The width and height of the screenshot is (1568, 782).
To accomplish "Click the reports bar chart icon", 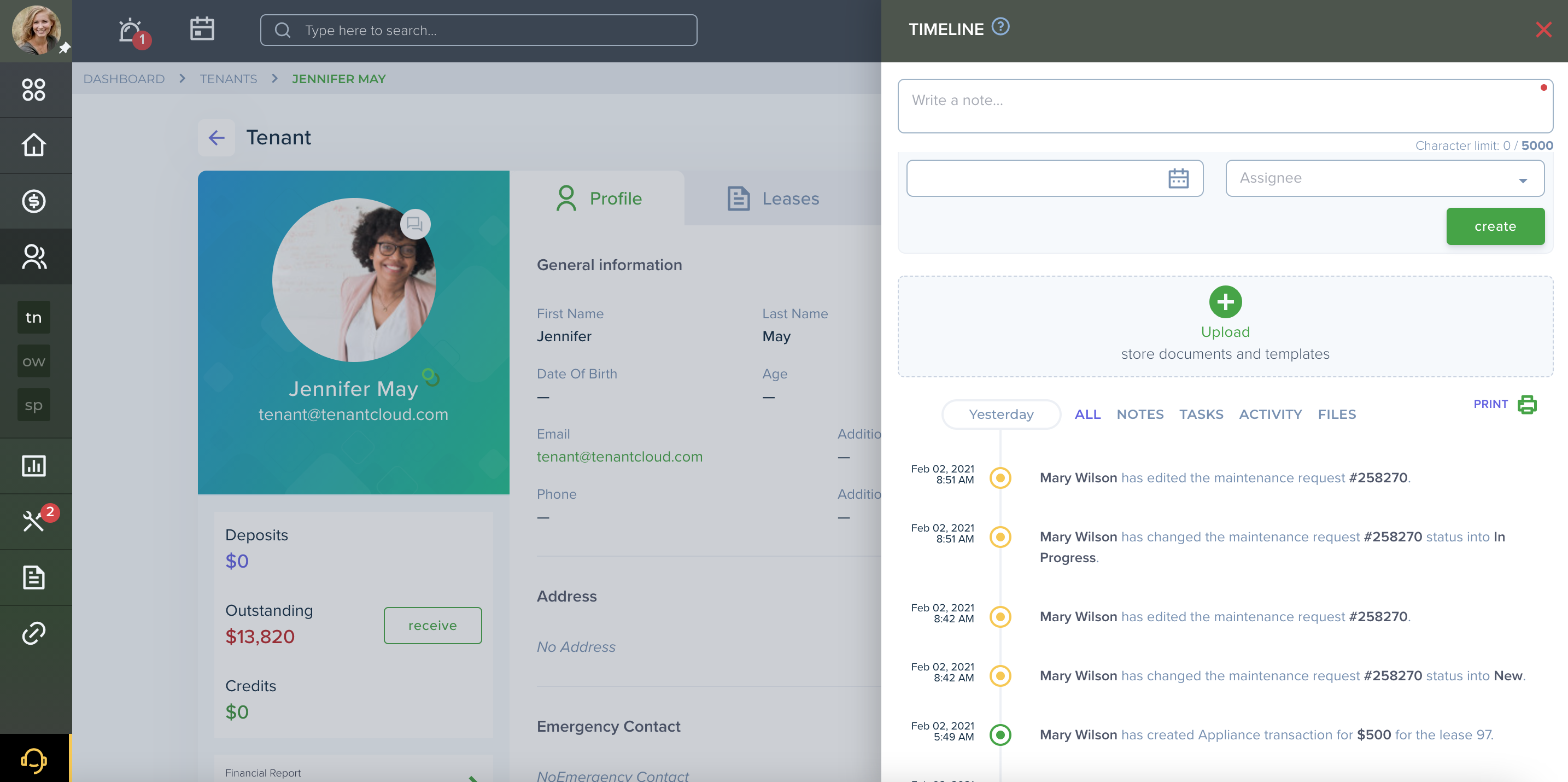I will click(33, 464).
